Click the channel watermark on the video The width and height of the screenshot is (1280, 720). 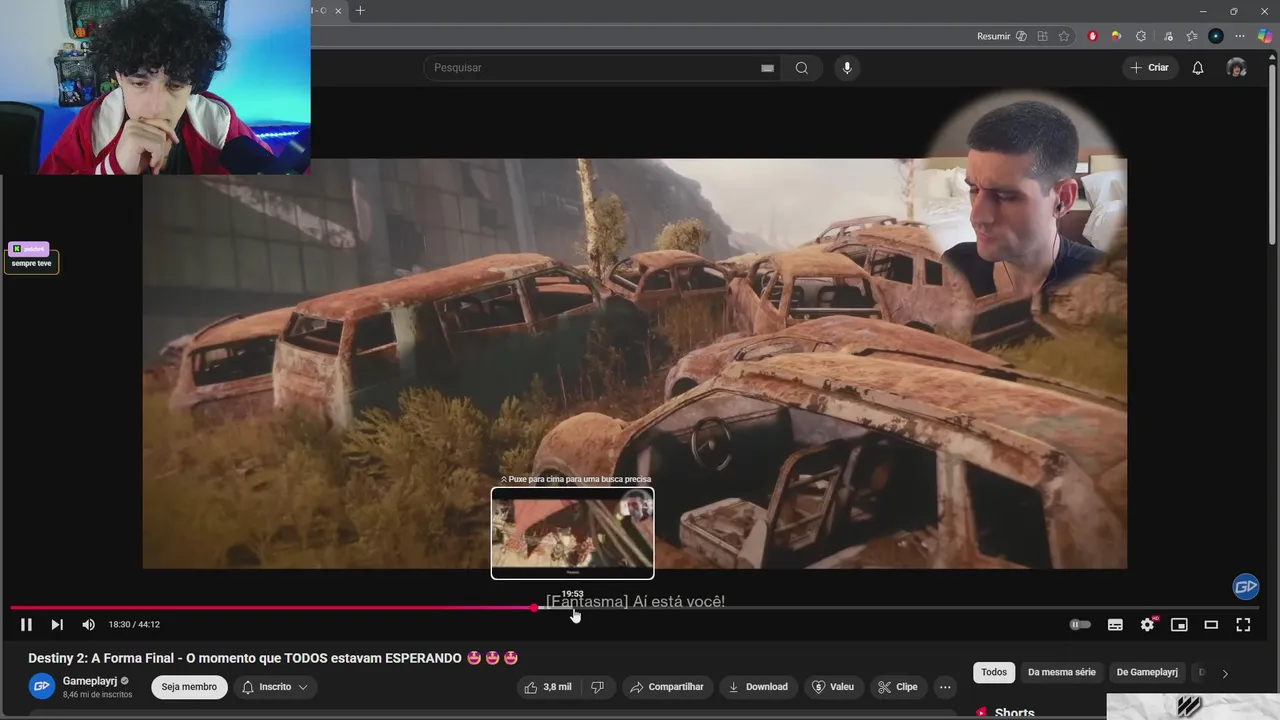(1245, 587)
